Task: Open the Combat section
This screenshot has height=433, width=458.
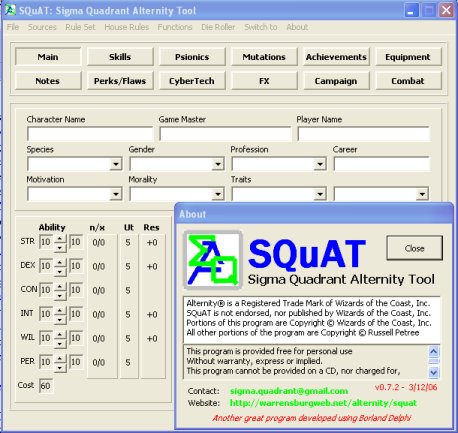Action: tap(408, 81)
